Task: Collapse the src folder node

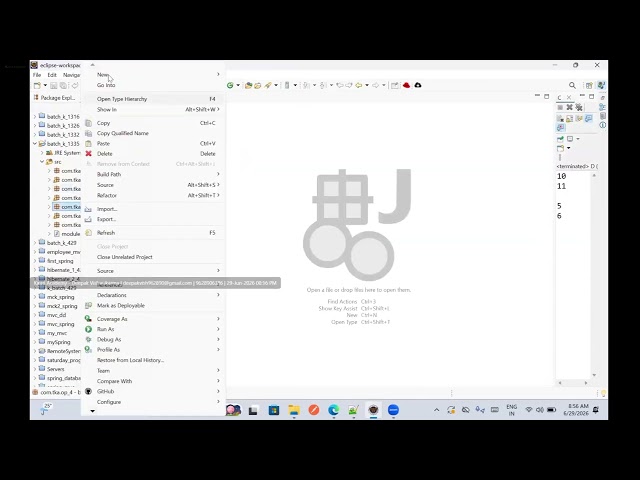Action: click(42, 162)
